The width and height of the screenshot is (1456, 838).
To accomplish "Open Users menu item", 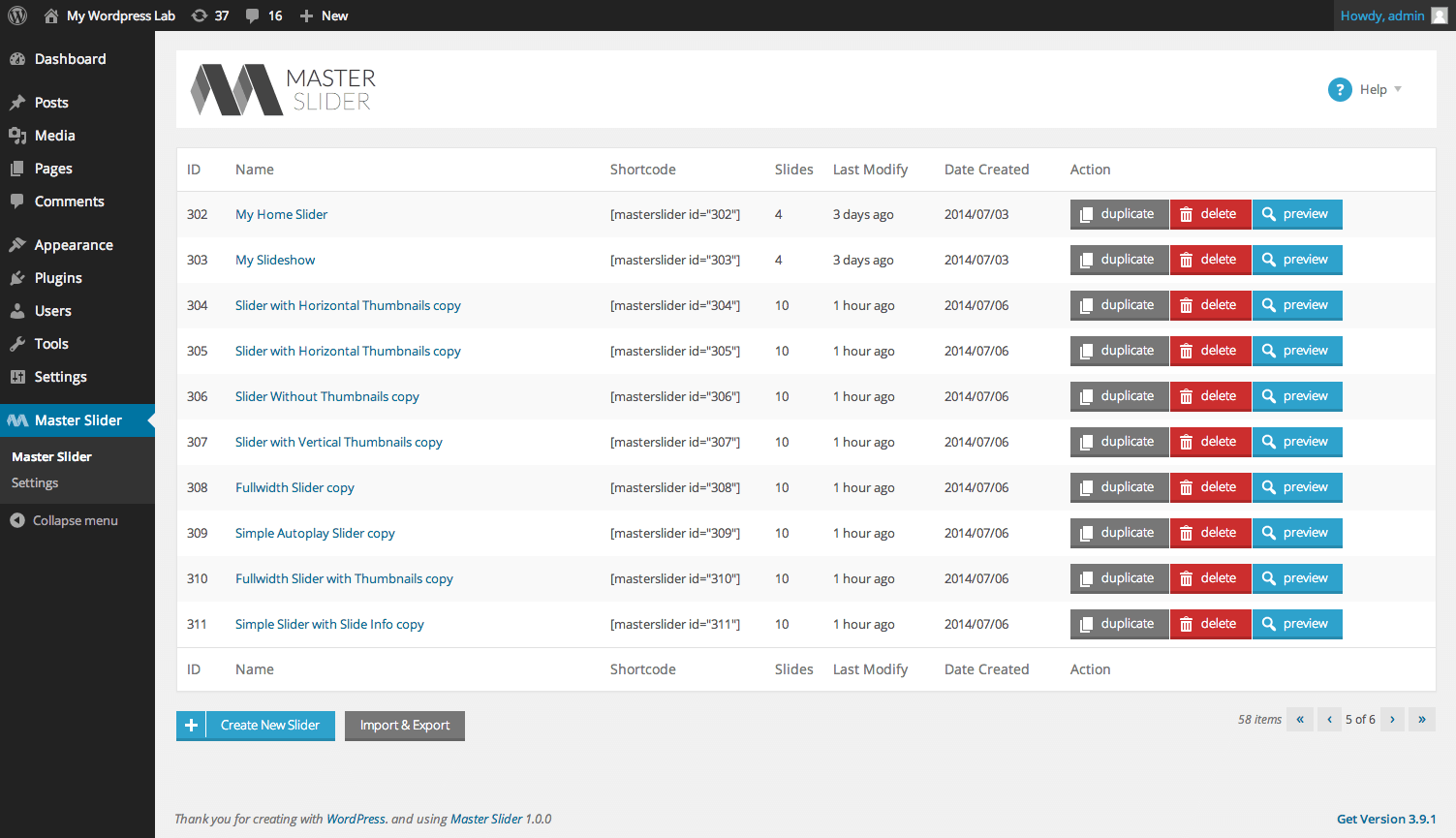I will tap(77, 311).
